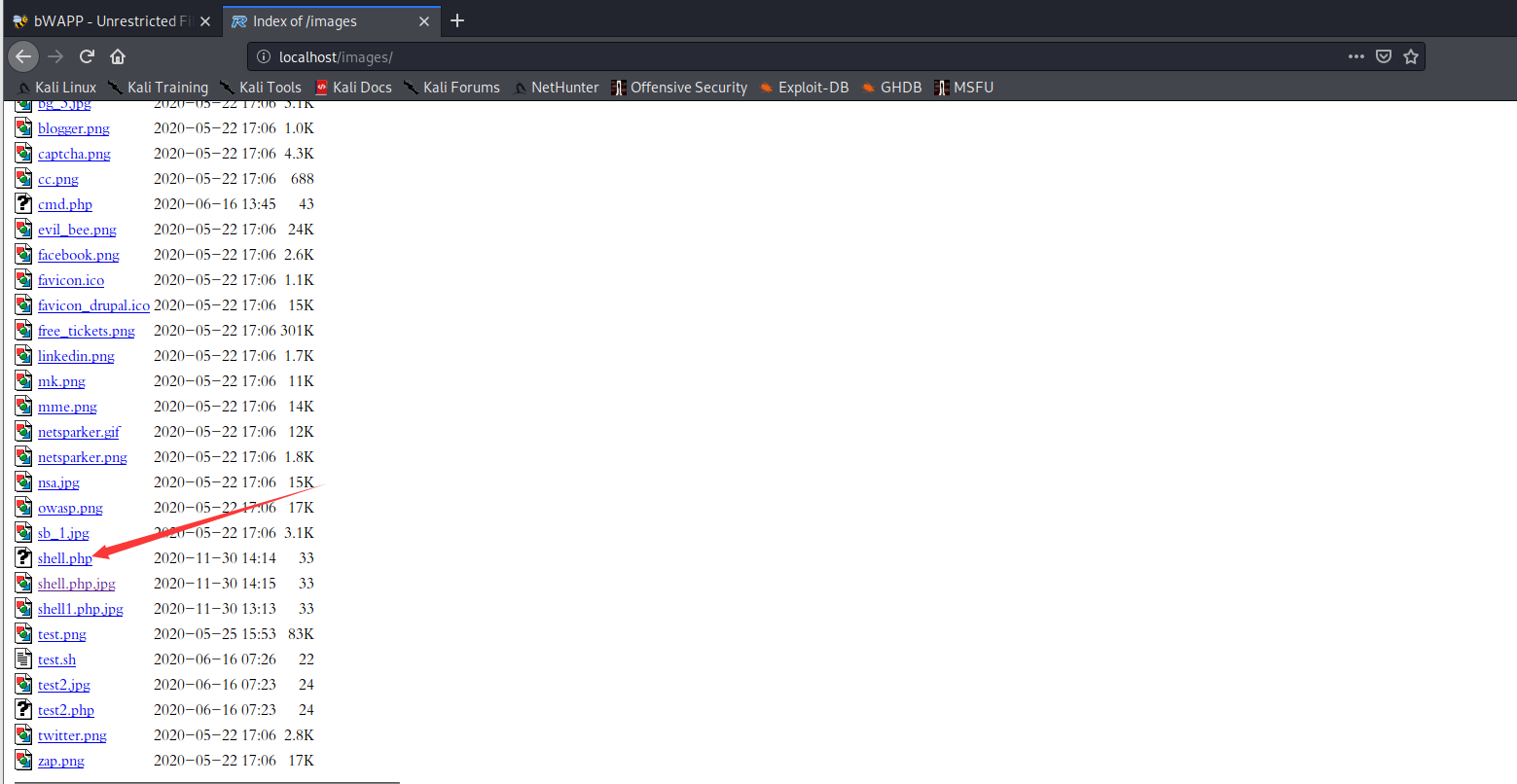Image resolution: width=1517 pixels, height=784 pixels.
Task: Switch to the bWAPP Unrestricted File tab
Action: tap(111, 21)
